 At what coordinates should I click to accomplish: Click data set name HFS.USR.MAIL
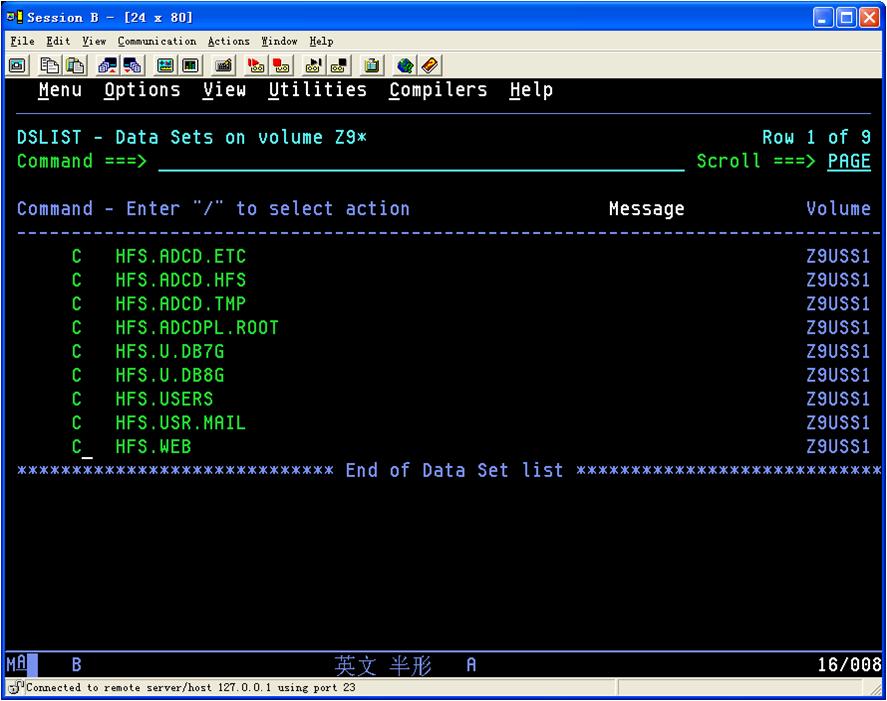tap(180, 423)
